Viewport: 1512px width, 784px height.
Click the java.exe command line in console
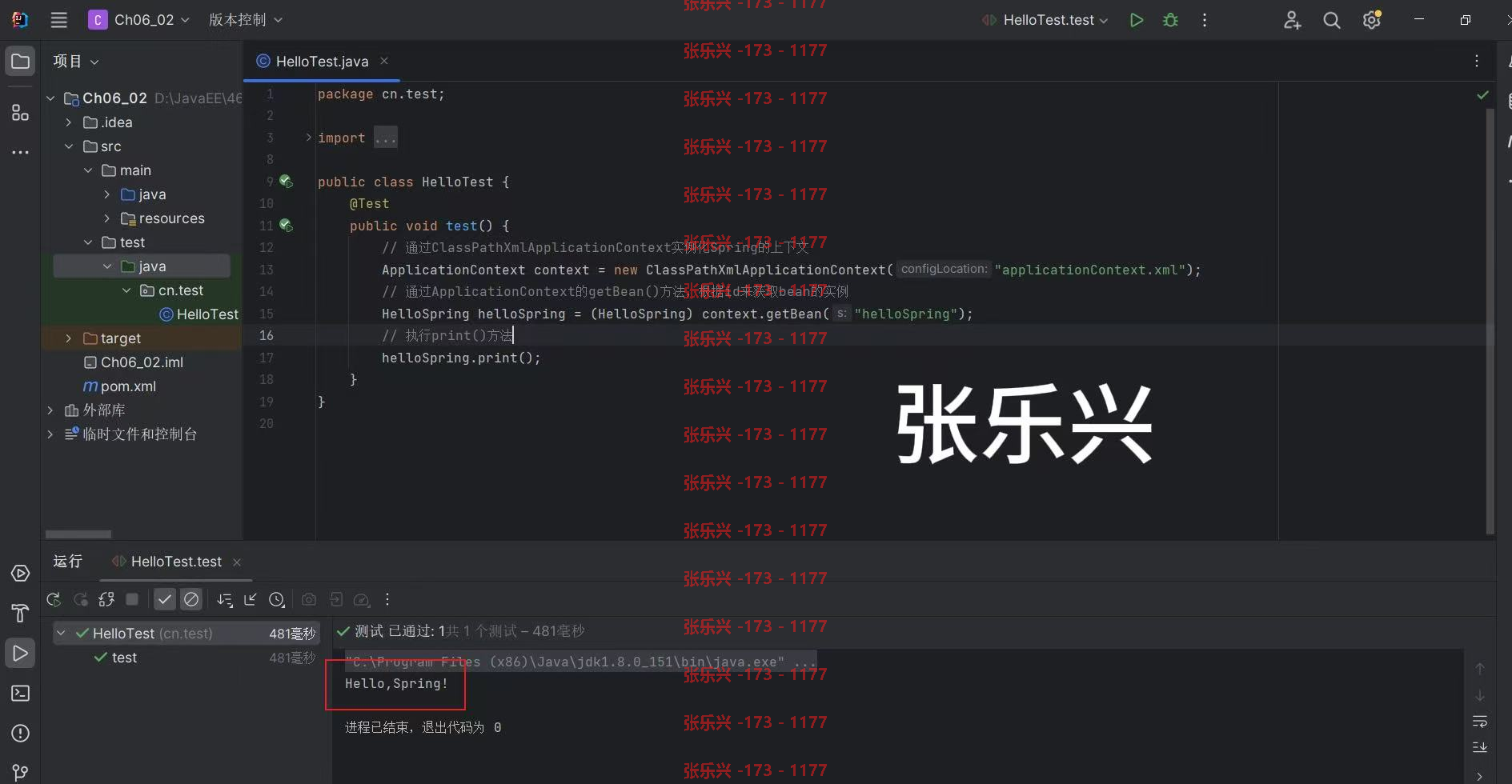pos(580,662)
